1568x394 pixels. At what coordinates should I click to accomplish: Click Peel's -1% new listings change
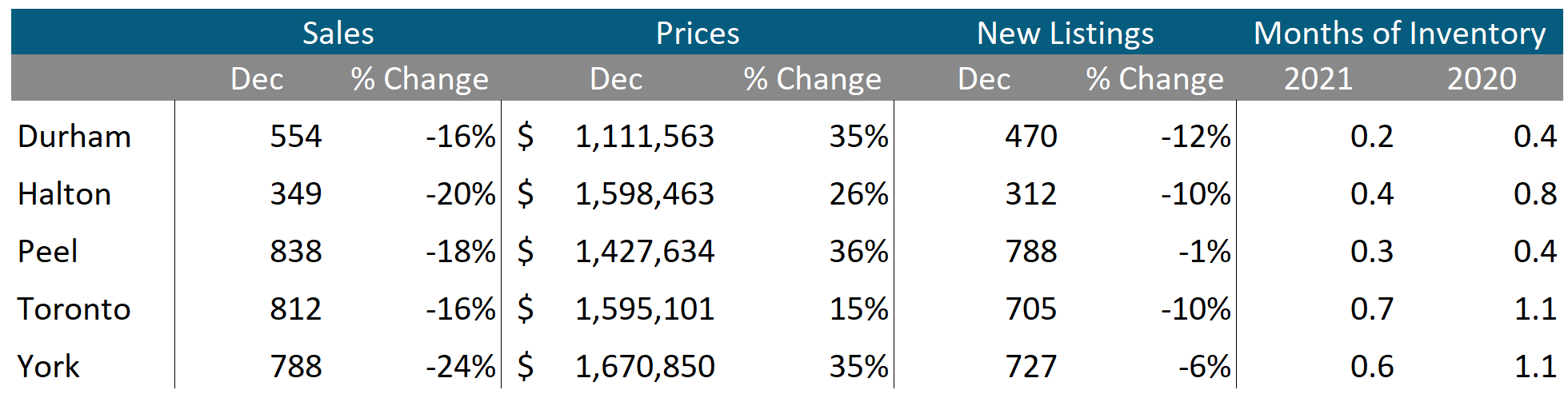(1204, 252)
